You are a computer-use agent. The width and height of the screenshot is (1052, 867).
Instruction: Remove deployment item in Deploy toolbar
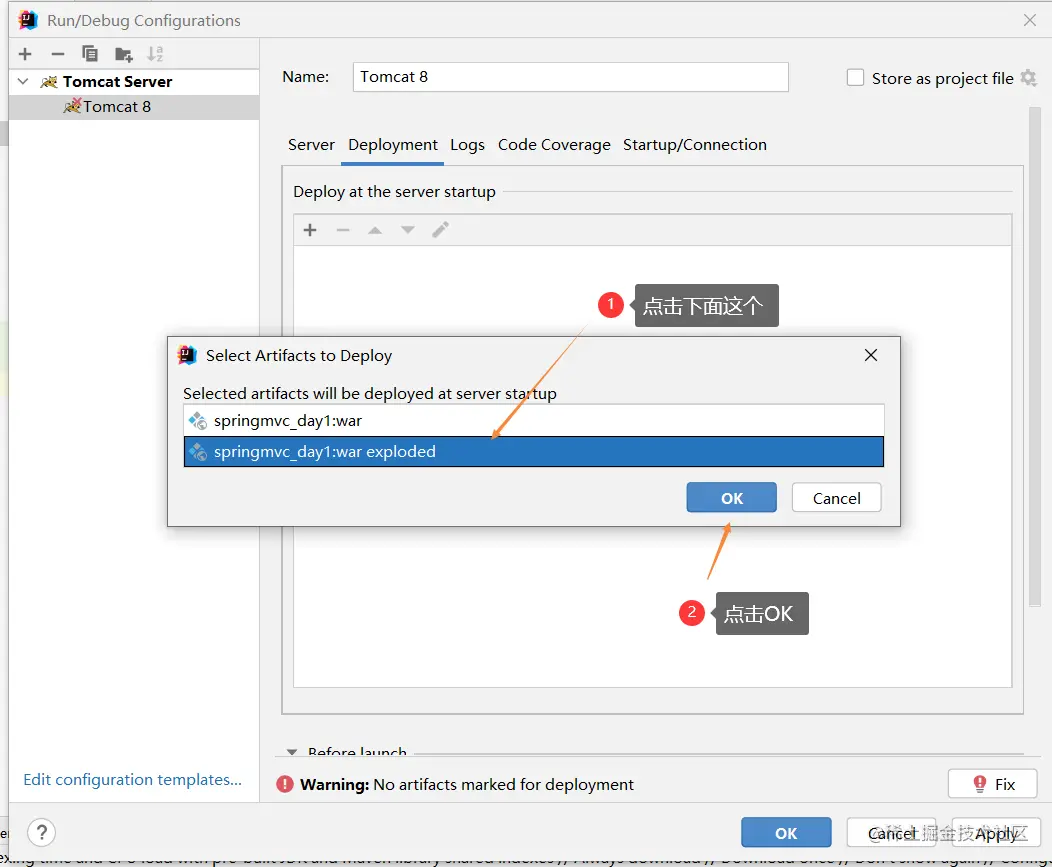coord(343,230)
